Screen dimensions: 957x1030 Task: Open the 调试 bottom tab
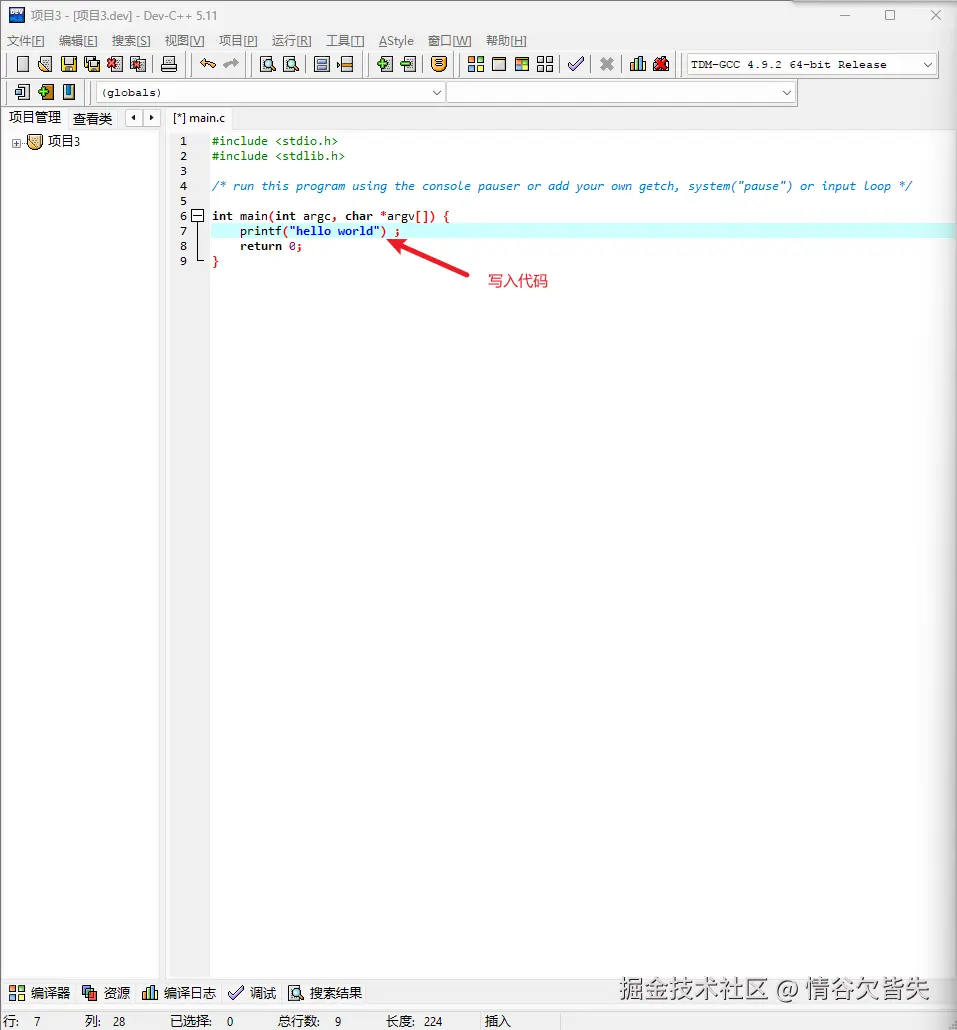[x=252, y=993]
